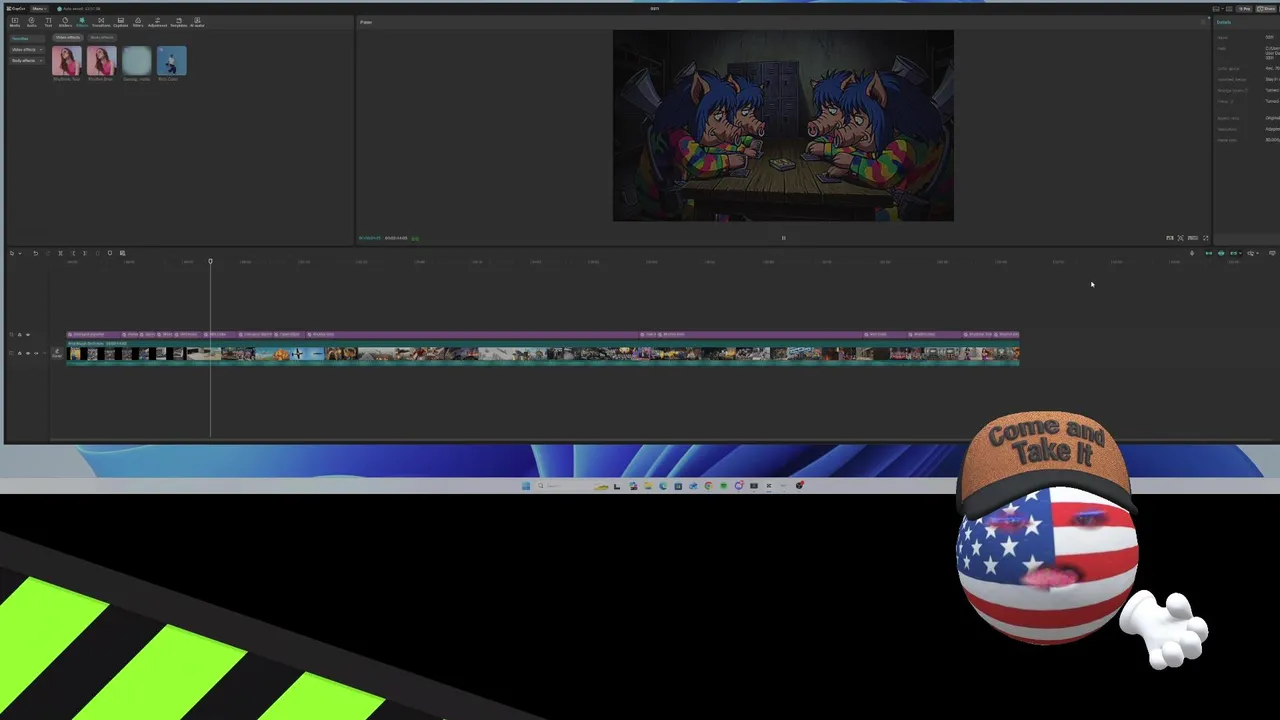Select the Body effects pill filter
This screenshot has width=1280, height=720.
[x=102, y=38]
